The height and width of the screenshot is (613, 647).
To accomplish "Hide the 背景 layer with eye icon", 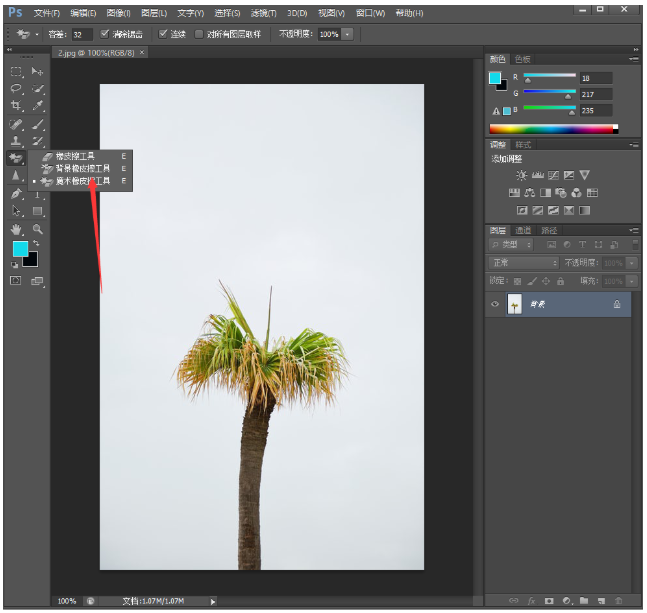I will point(495,304).
